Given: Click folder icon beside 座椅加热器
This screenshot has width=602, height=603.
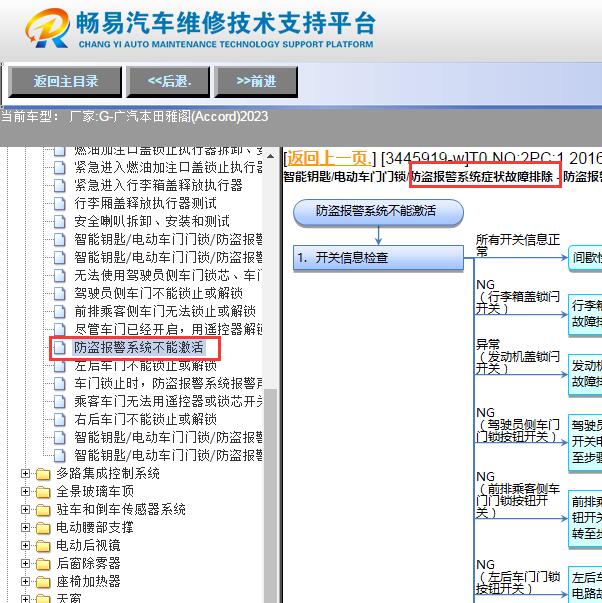Looking at the screenshot, I should pos(43,582).
